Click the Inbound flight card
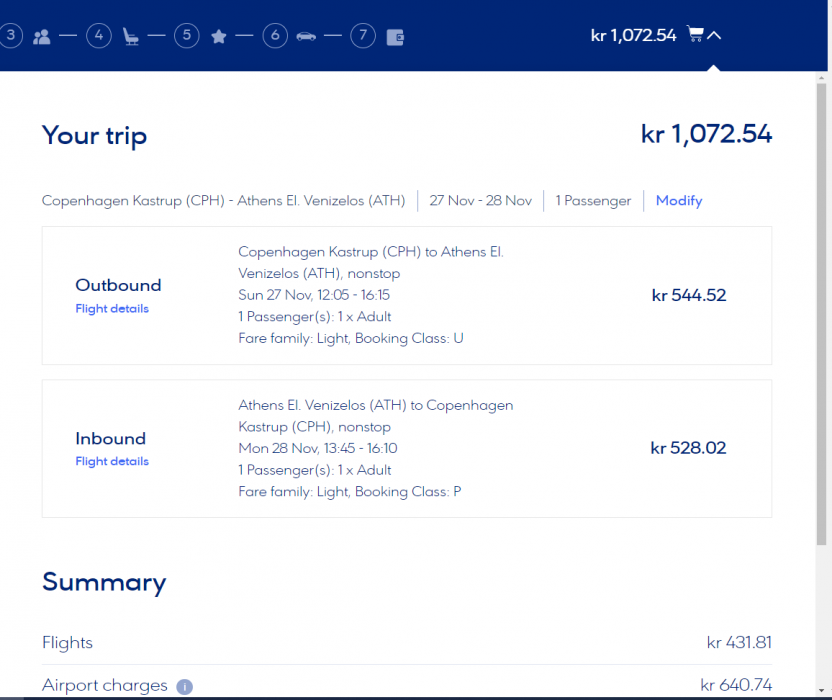The width and height of the screenshot is (832, 700). pos(406,448)
